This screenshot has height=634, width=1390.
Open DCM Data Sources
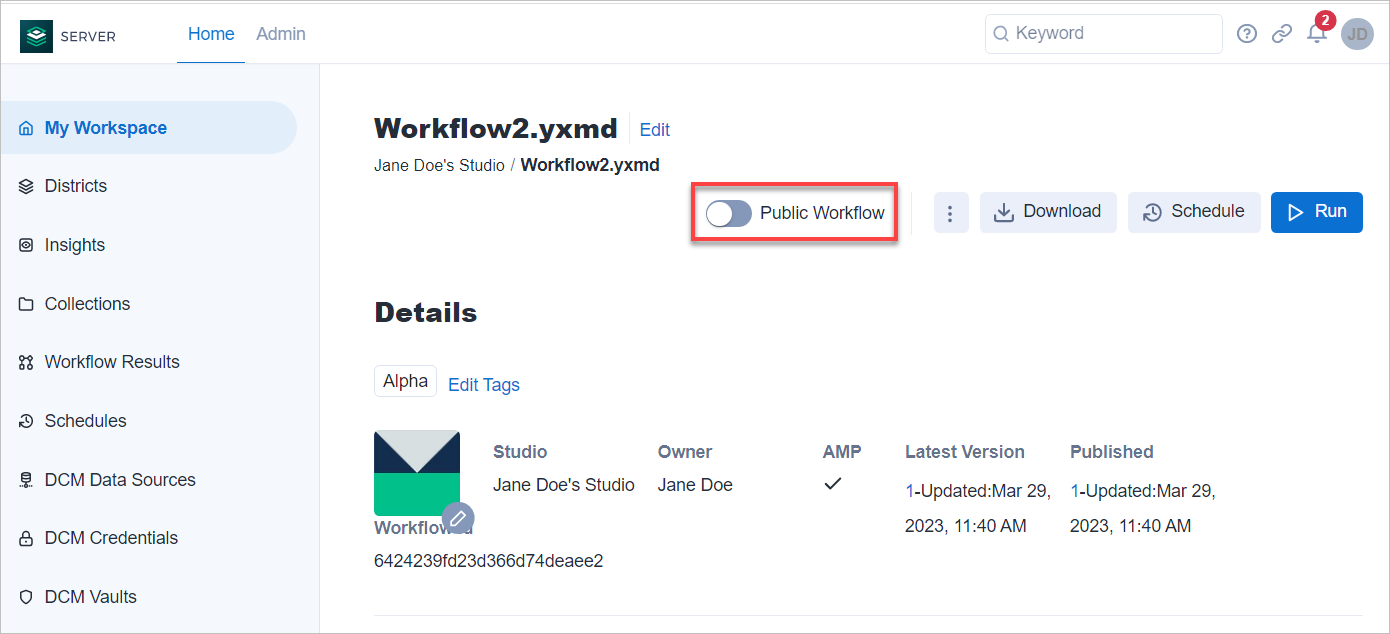click(x=120, y=479)
